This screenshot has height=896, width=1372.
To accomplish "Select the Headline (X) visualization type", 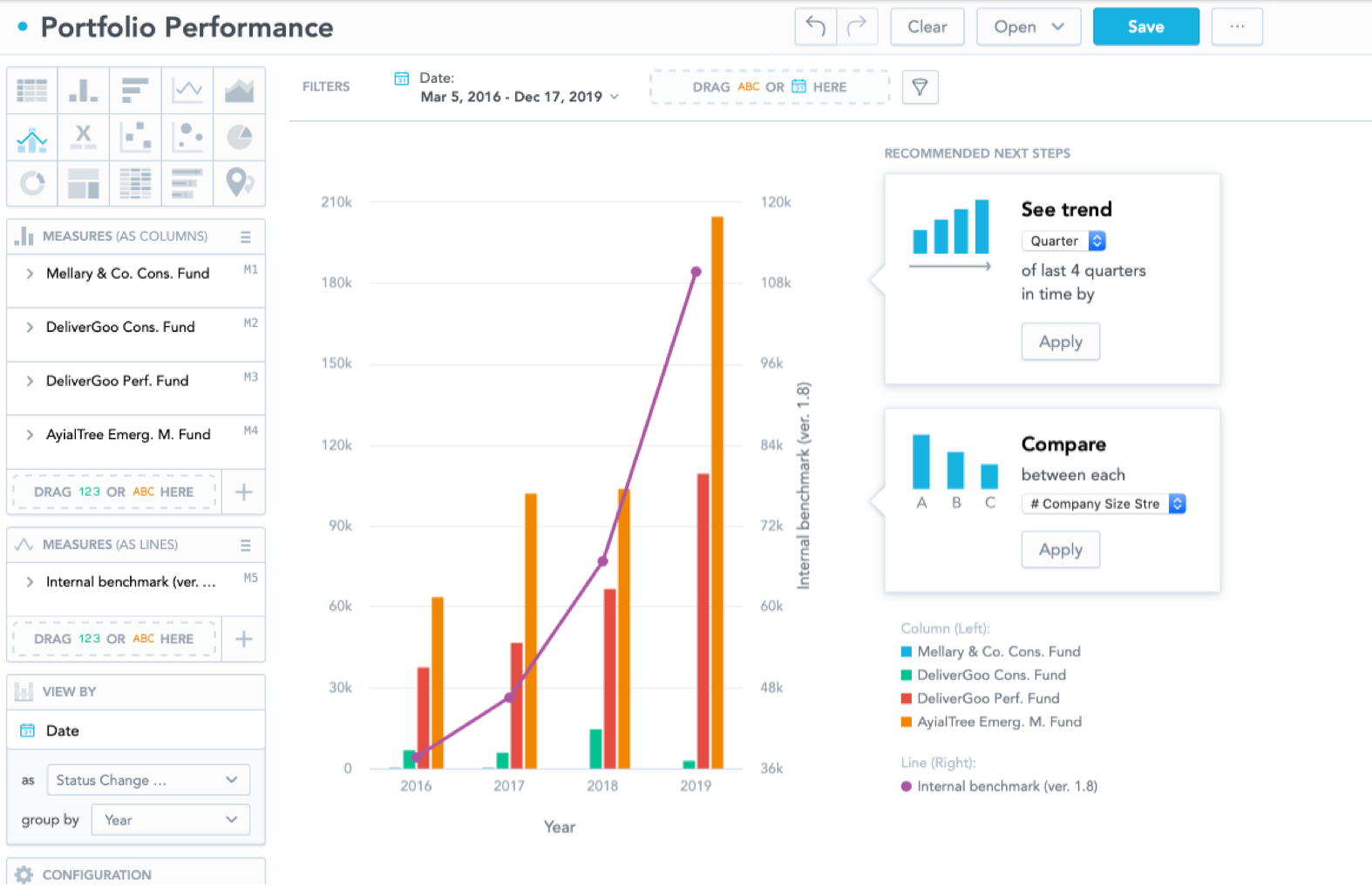I will (x=84, y=137).
